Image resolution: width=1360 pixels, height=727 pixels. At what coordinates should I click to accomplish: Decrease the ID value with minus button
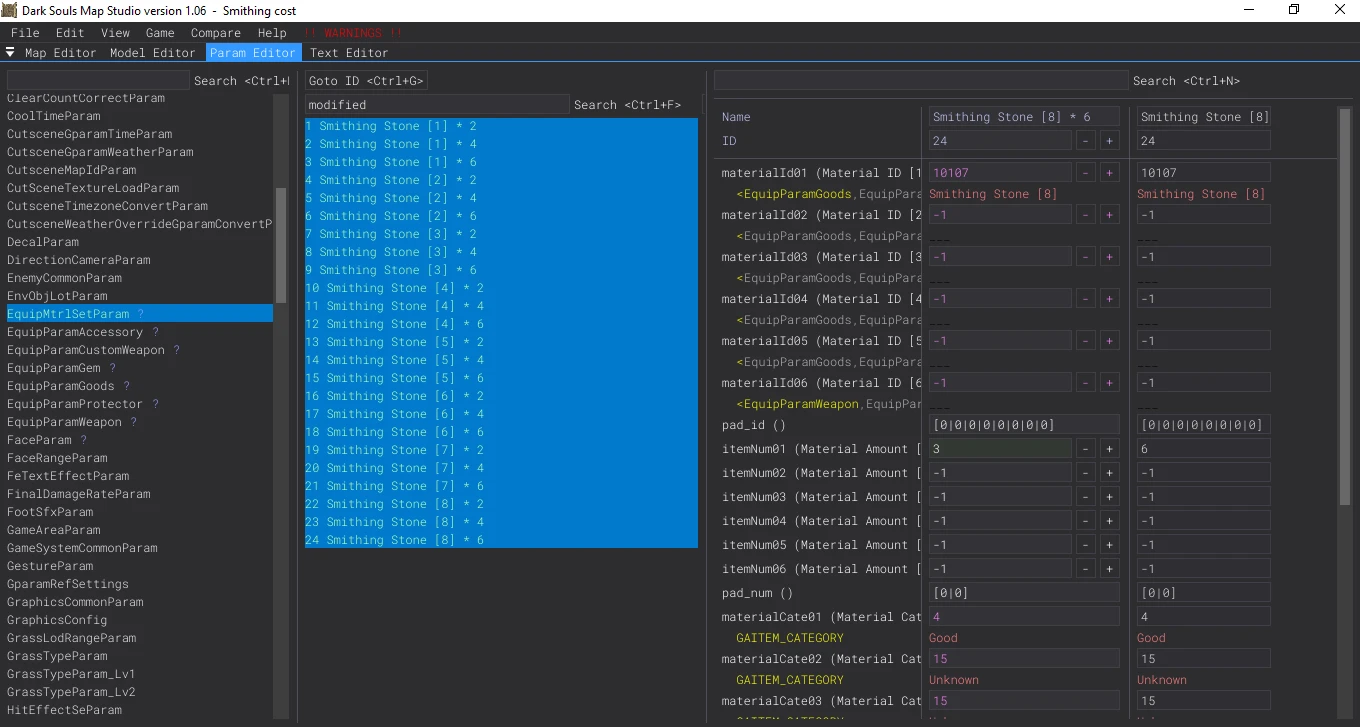1086,141
